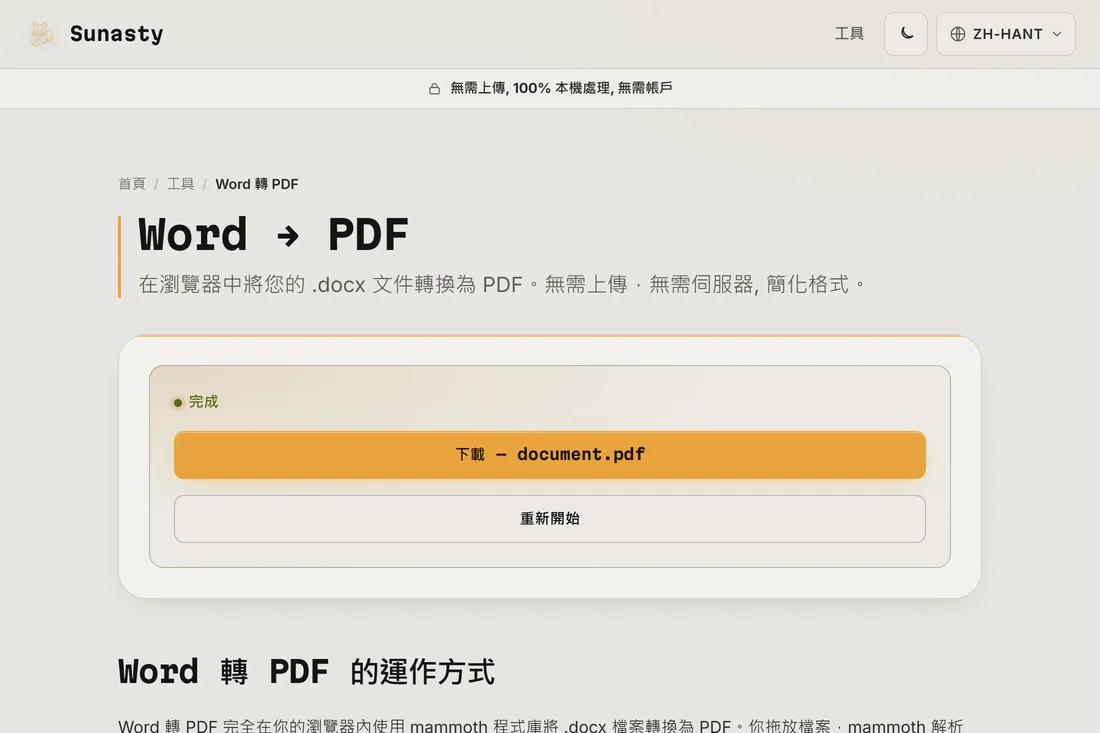Go to 工具 breadcrumb link
The width and height of the screenshot is (1100, 733).
click(180, 184)
